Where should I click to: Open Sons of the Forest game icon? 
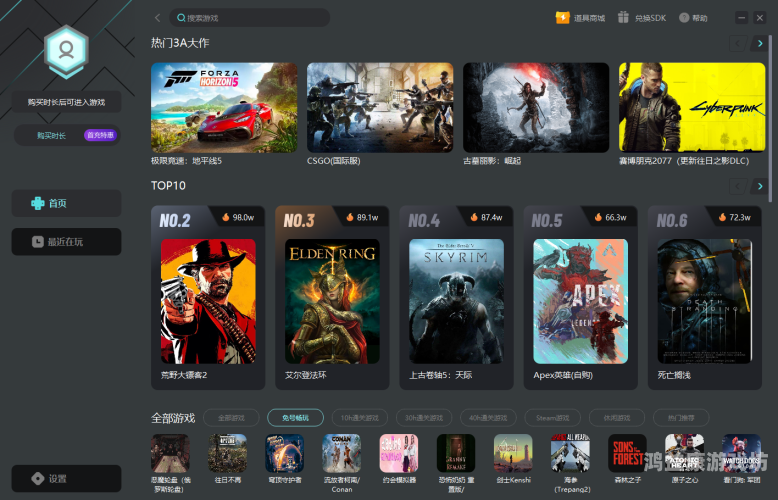click(627, 453)
